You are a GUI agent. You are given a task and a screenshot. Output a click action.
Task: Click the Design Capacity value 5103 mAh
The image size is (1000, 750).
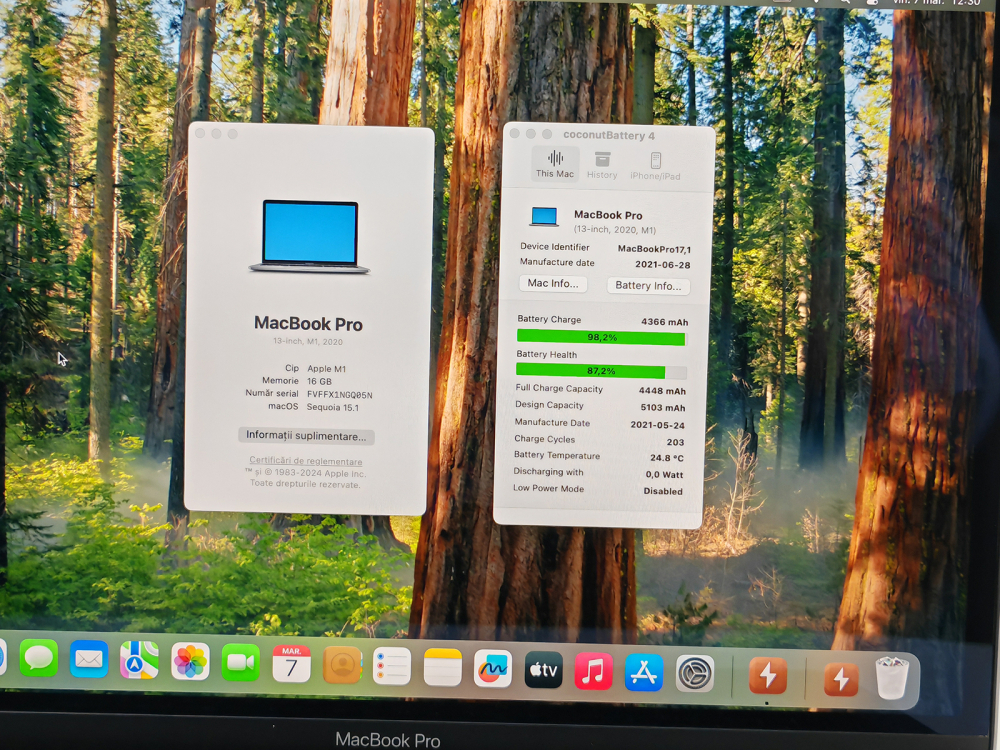click(x=663, y=408)
